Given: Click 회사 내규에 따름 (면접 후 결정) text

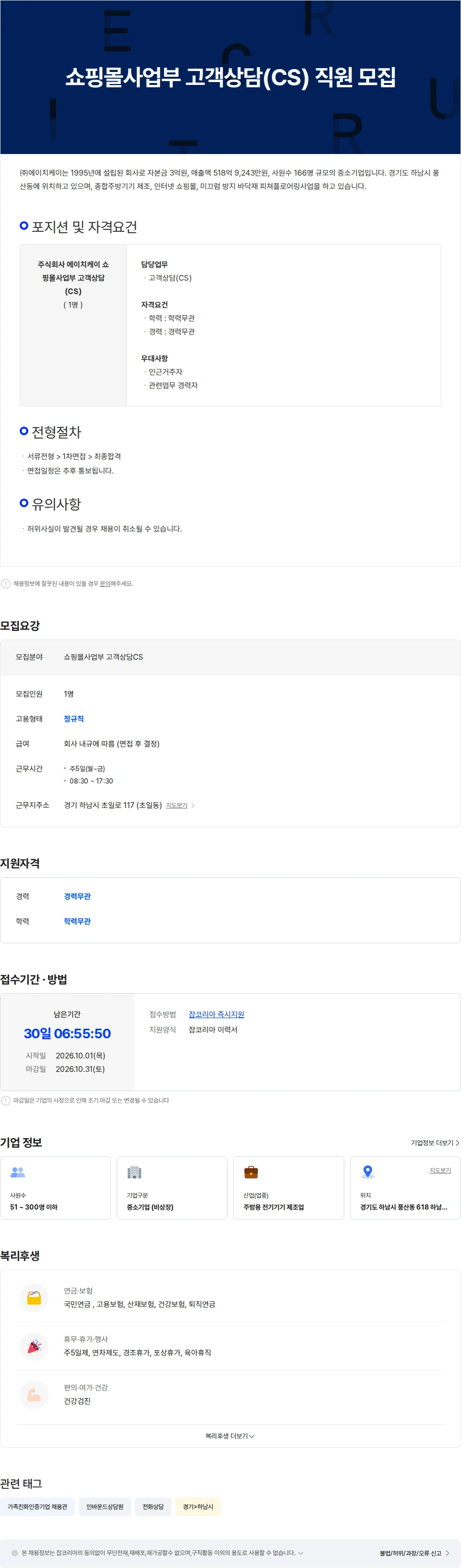Looking at the screenshot, I should tap(111, 744).
